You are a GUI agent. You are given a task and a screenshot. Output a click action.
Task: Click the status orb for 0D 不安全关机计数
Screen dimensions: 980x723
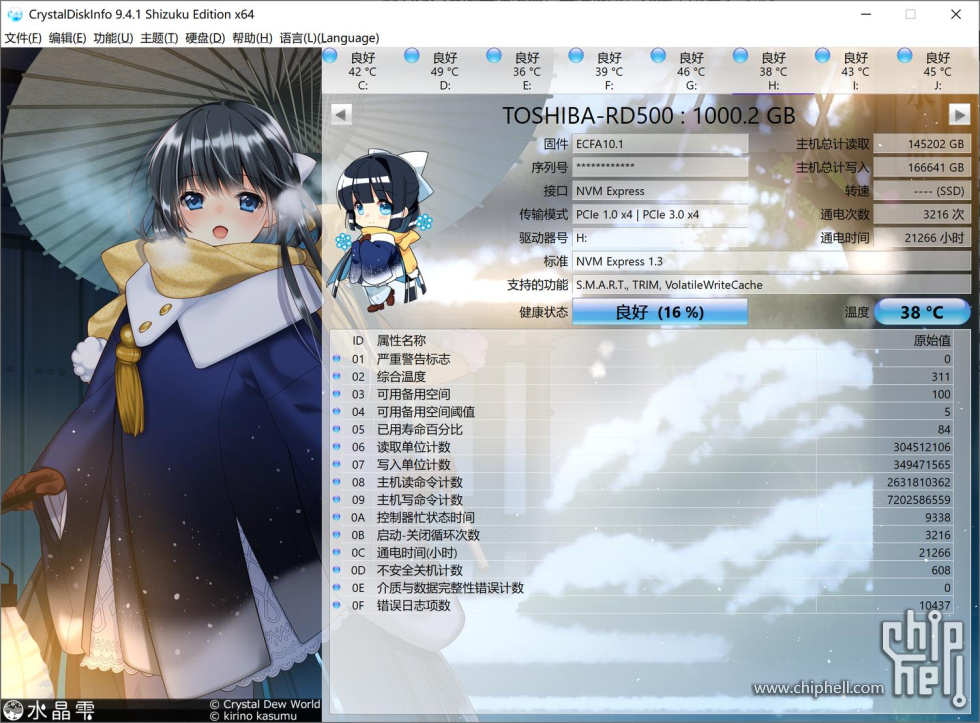pyautogui.click(x=337, y=569)
